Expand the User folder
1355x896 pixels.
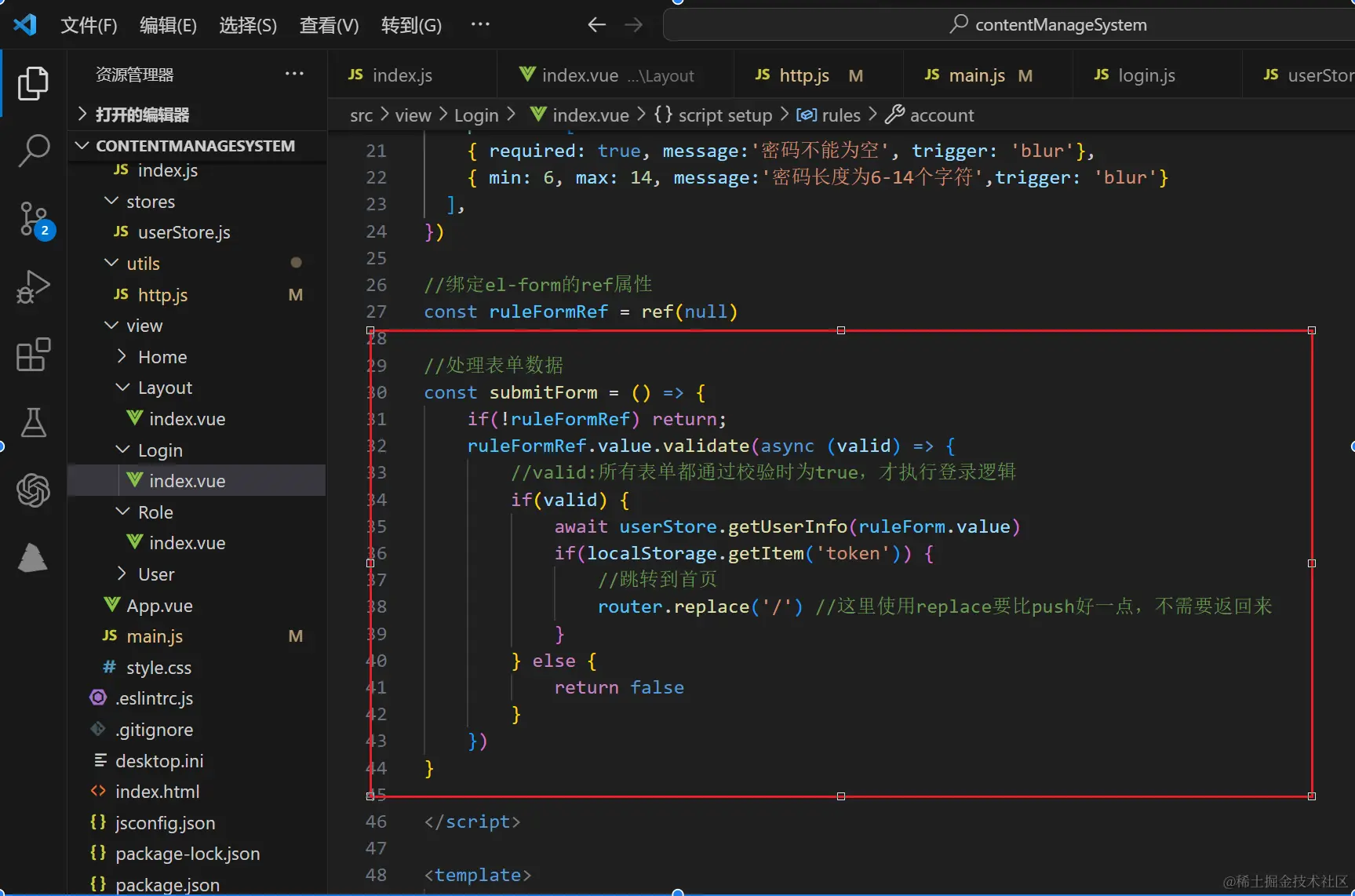196,574
